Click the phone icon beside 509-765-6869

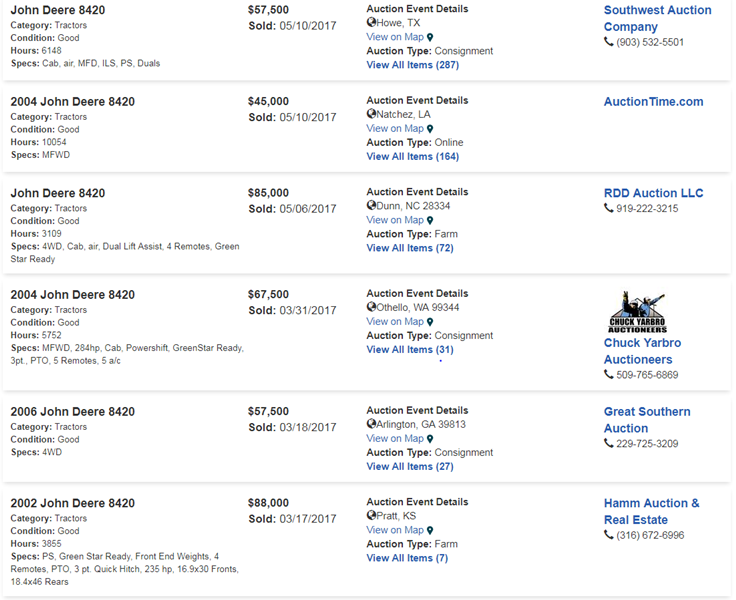coord(609,375)
